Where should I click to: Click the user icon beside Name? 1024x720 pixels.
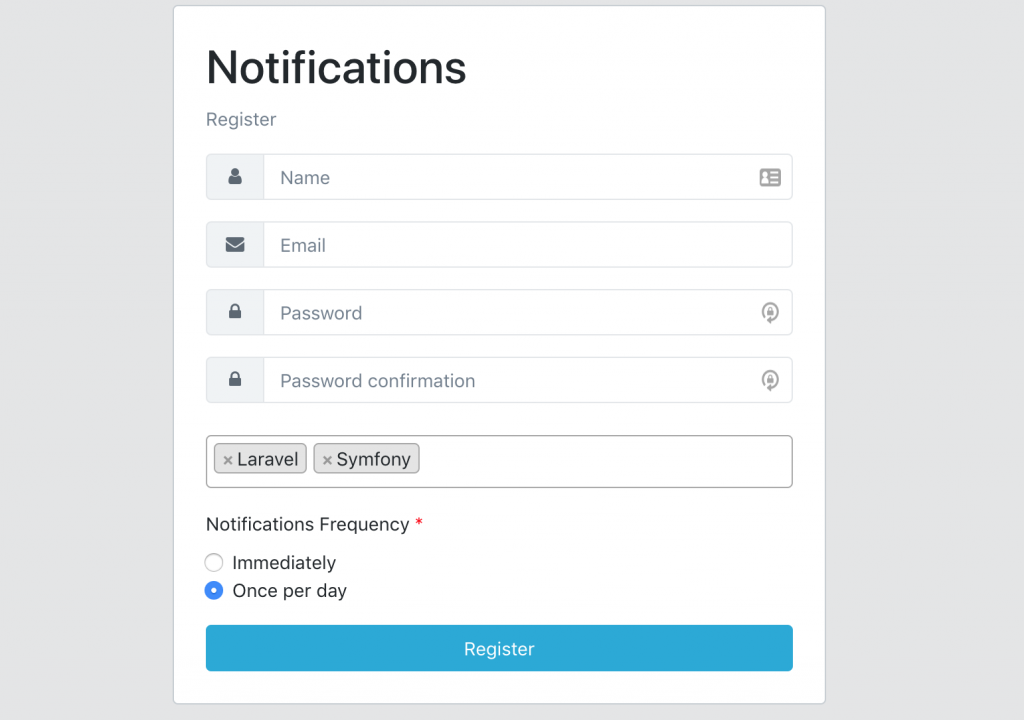tap(235, 177)
